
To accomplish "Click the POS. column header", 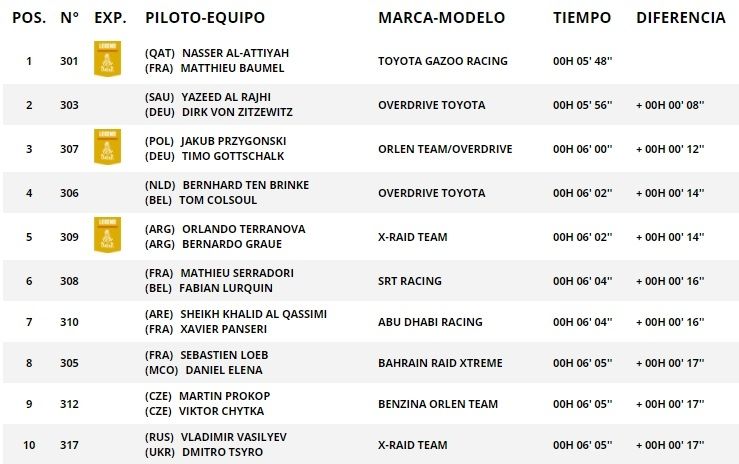I will (28, 18).
